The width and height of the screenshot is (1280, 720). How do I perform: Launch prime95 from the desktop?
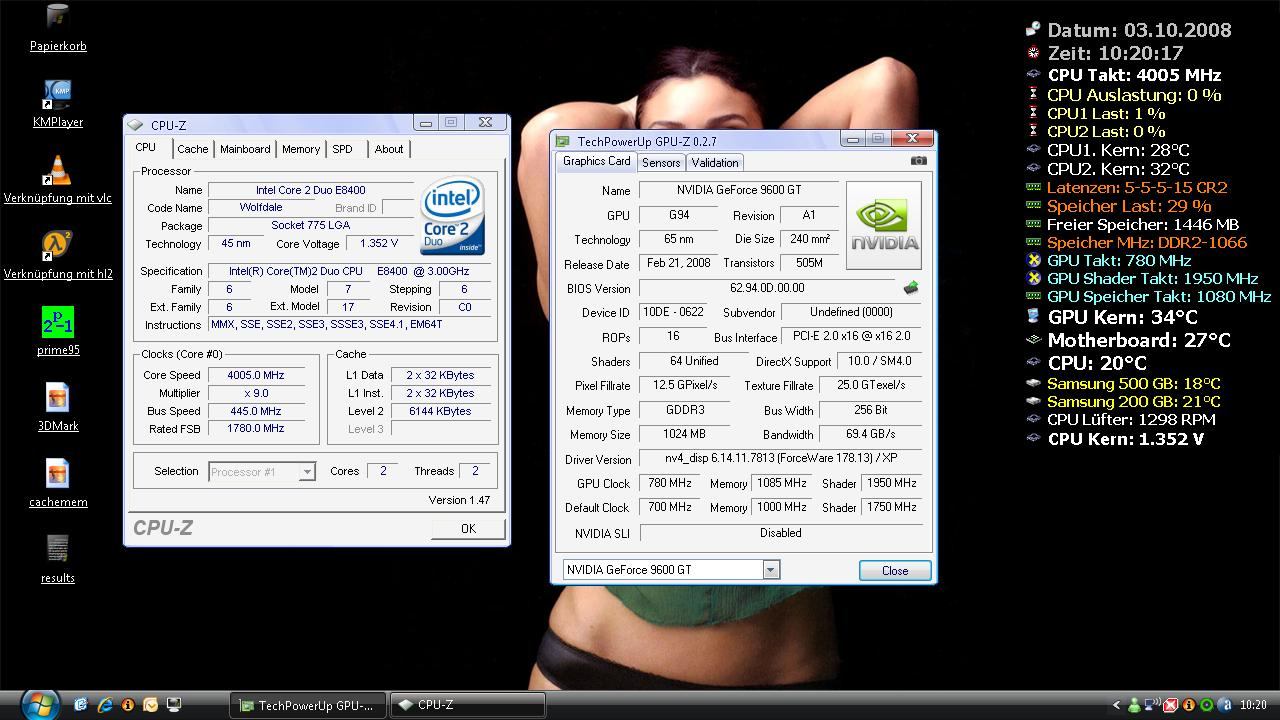58,332
